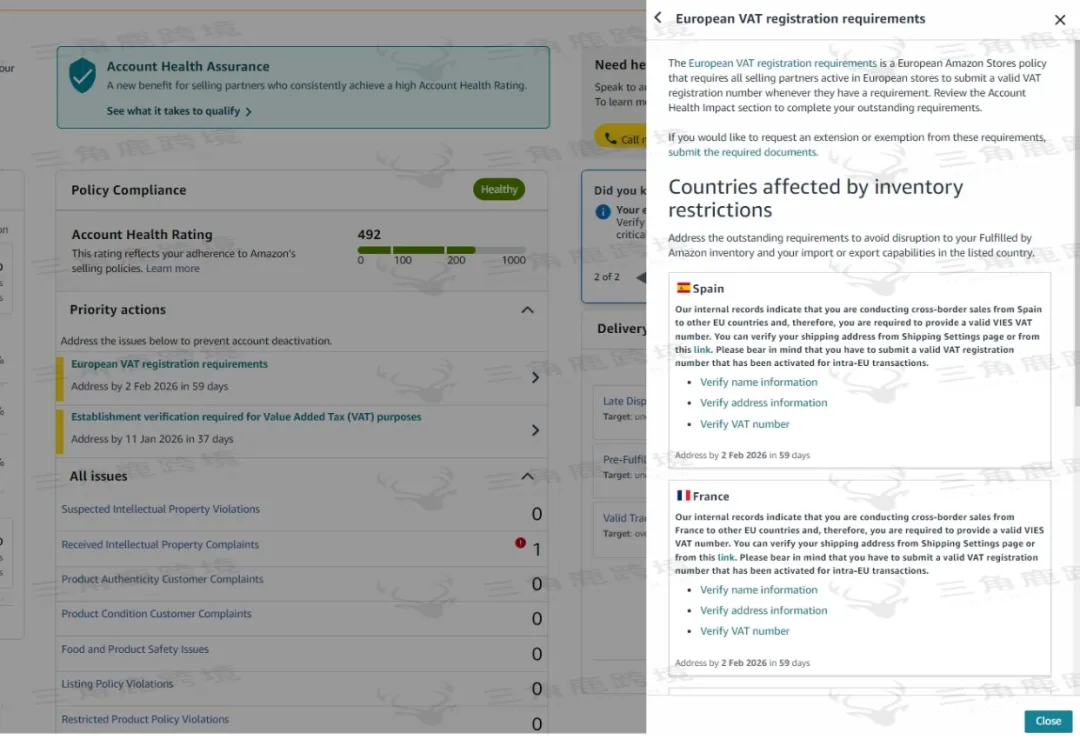
Task: Open Product Condition Customer Complaints
Action: point(156,614)
